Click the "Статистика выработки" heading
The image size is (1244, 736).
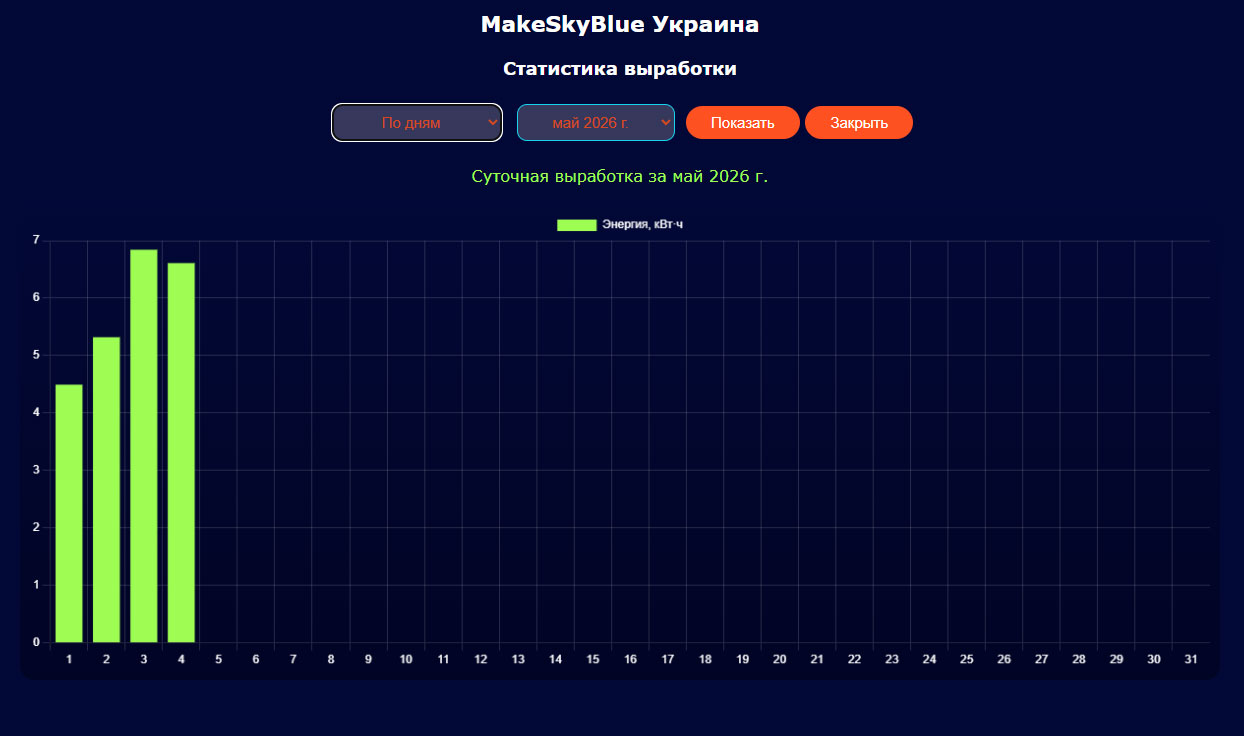[x=620, y=70]
